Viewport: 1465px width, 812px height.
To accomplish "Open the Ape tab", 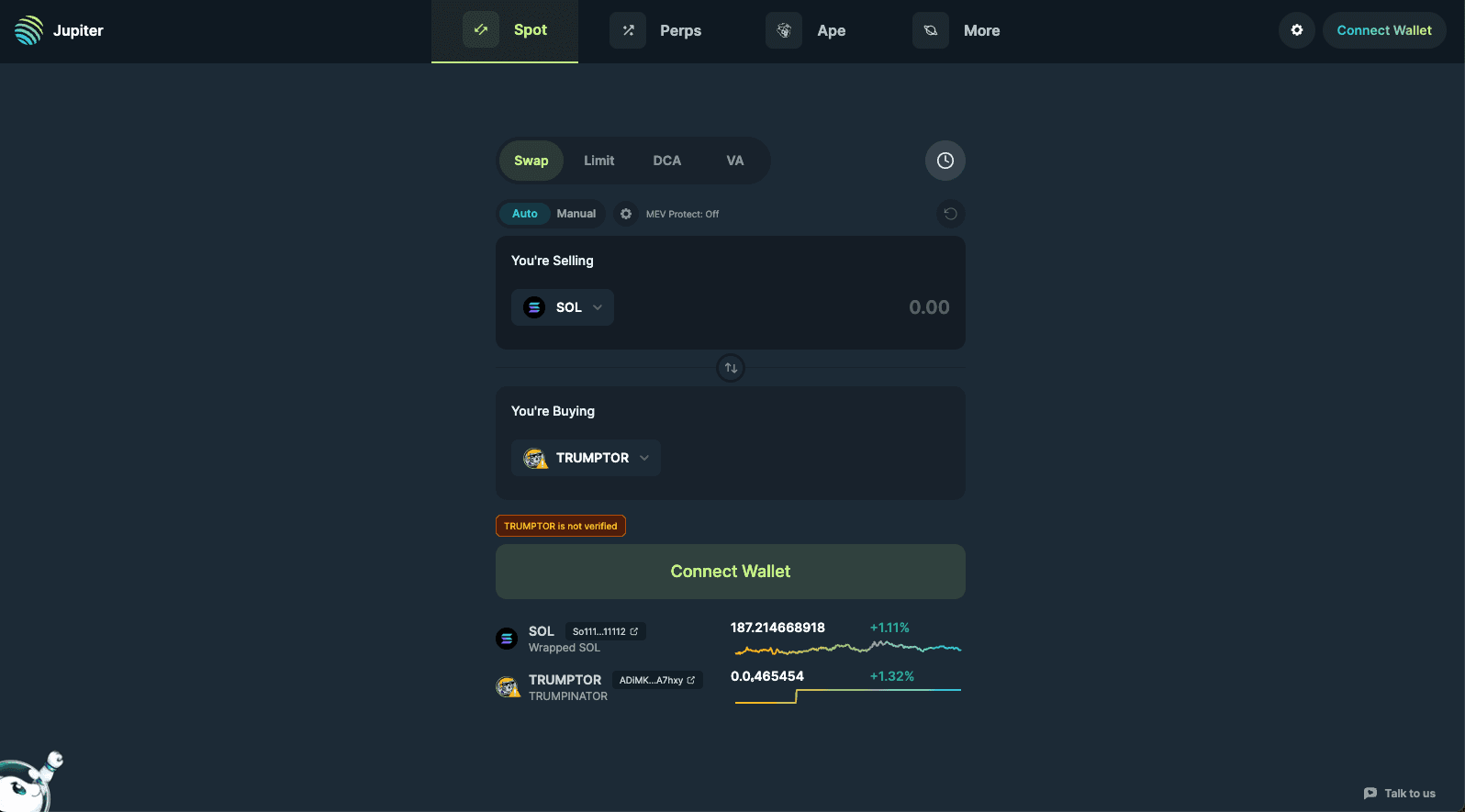I will point(806,30).
